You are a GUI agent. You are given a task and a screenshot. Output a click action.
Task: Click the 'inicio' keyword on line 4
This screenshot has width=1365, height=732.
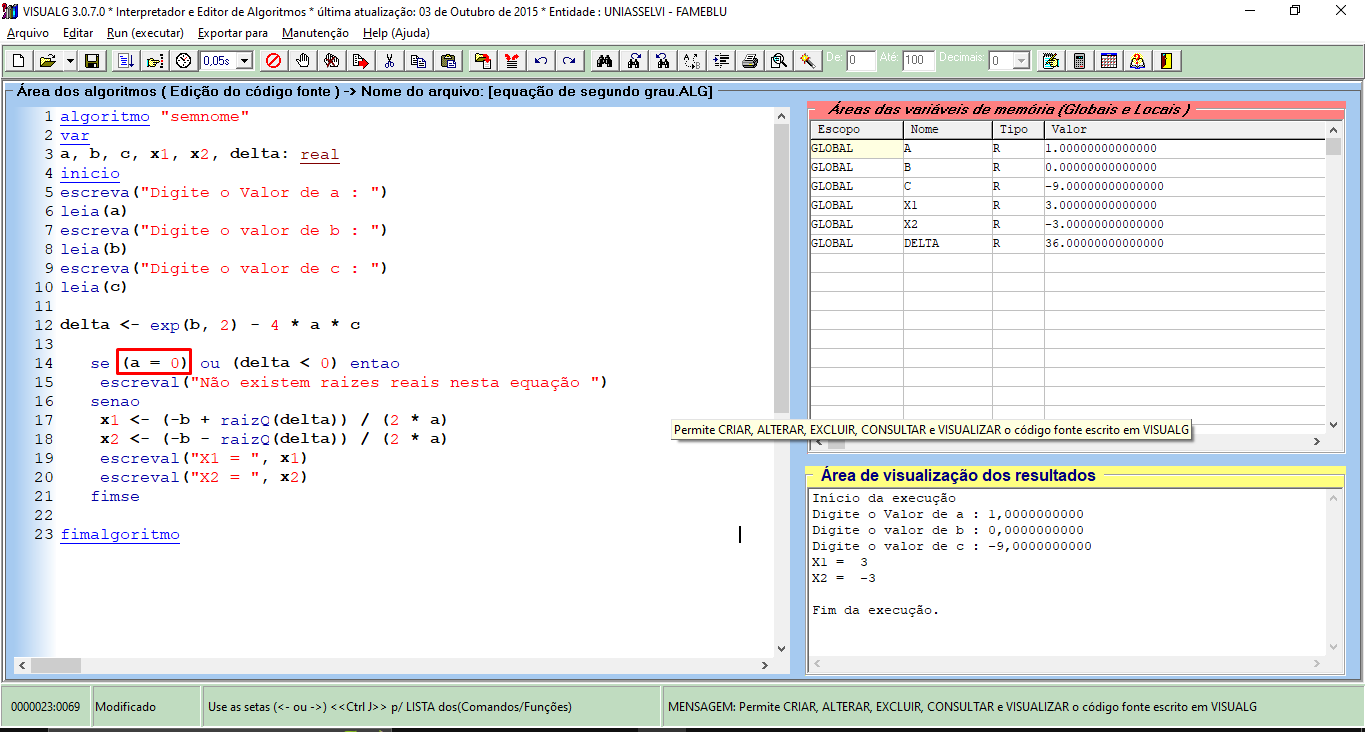[90, 174]
